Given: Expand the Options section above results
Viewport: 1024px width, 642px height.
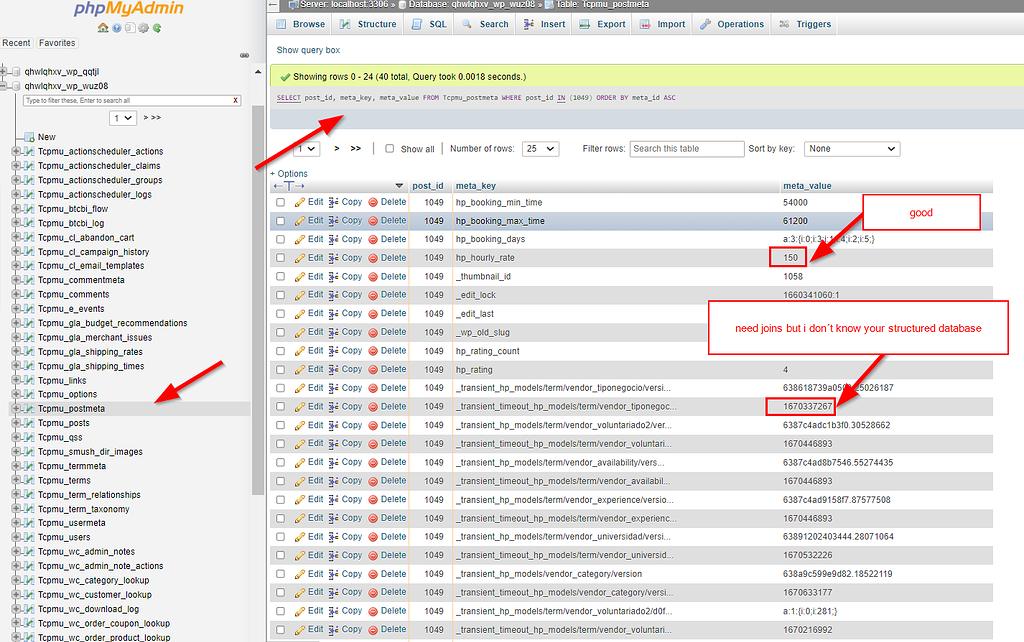Looking at the screenshot, I should tap(287, 172).
